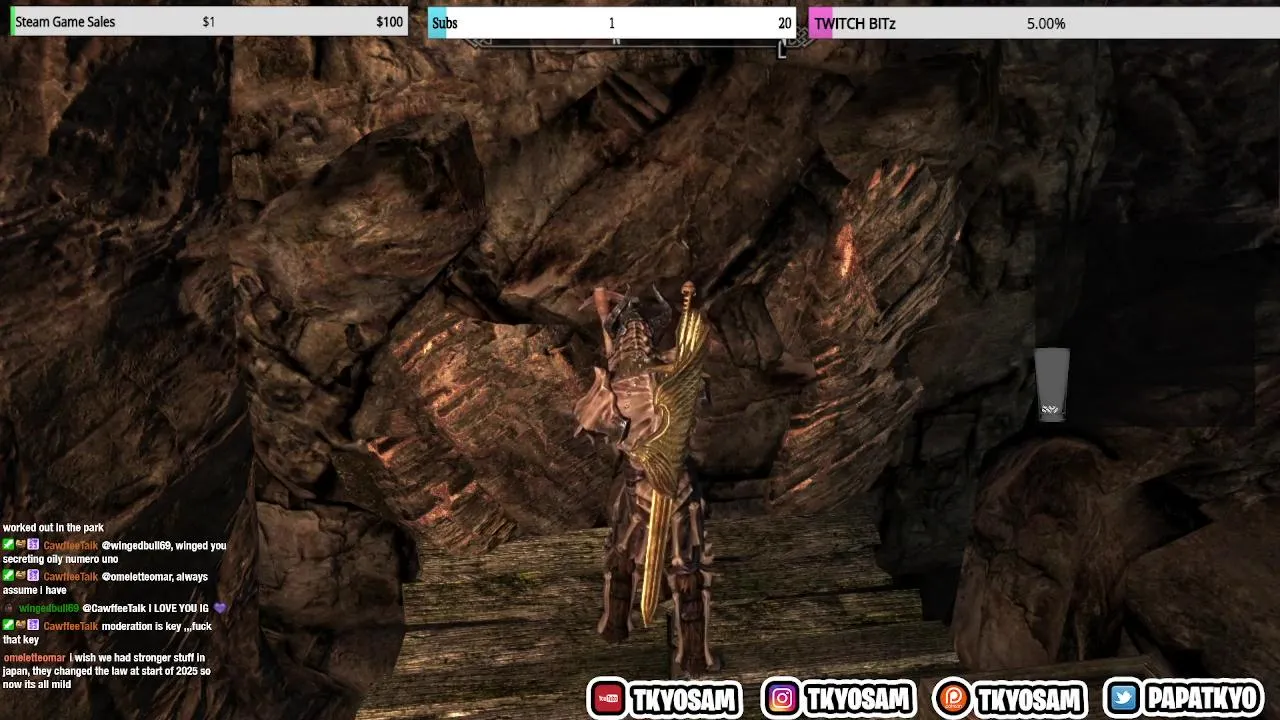Click the TWITCH BITz goal bar
Viewport: 1280px width, 720px height.
pos(1045,23)
